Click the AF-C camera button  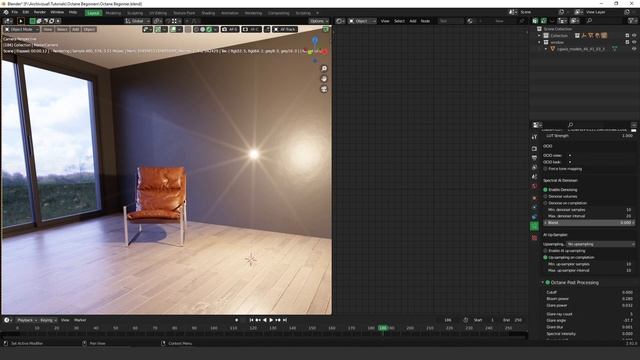[x=251, y=29]
